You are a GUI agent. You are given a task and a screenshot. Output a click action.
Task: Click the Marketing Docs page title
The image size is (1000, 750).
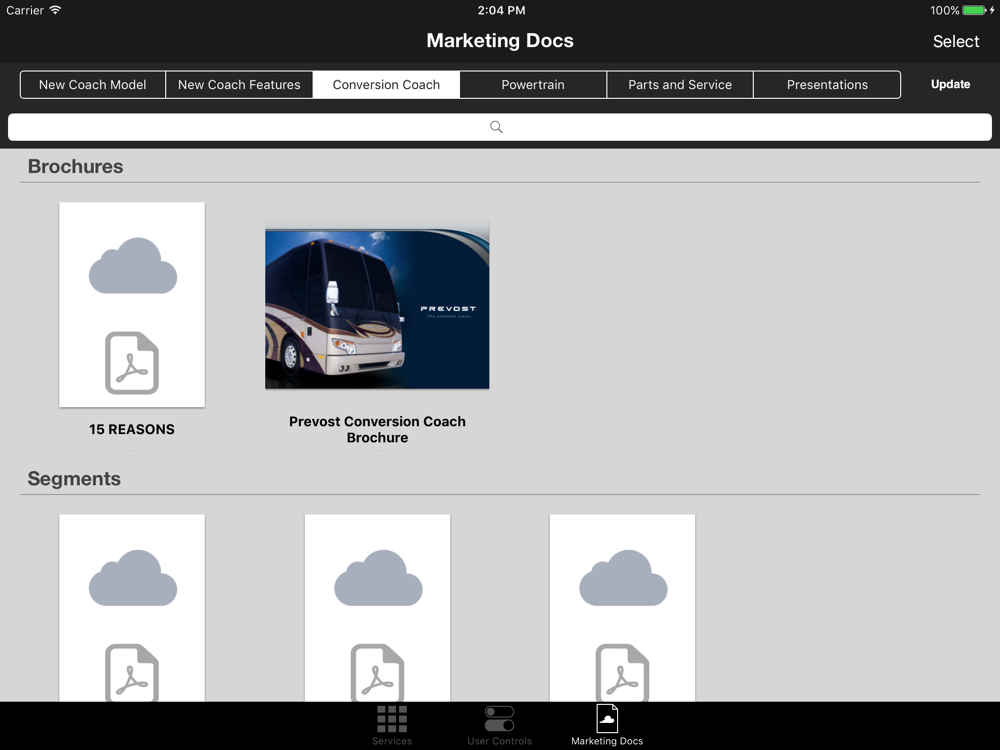pyautogui.click(x=500, y=41)
